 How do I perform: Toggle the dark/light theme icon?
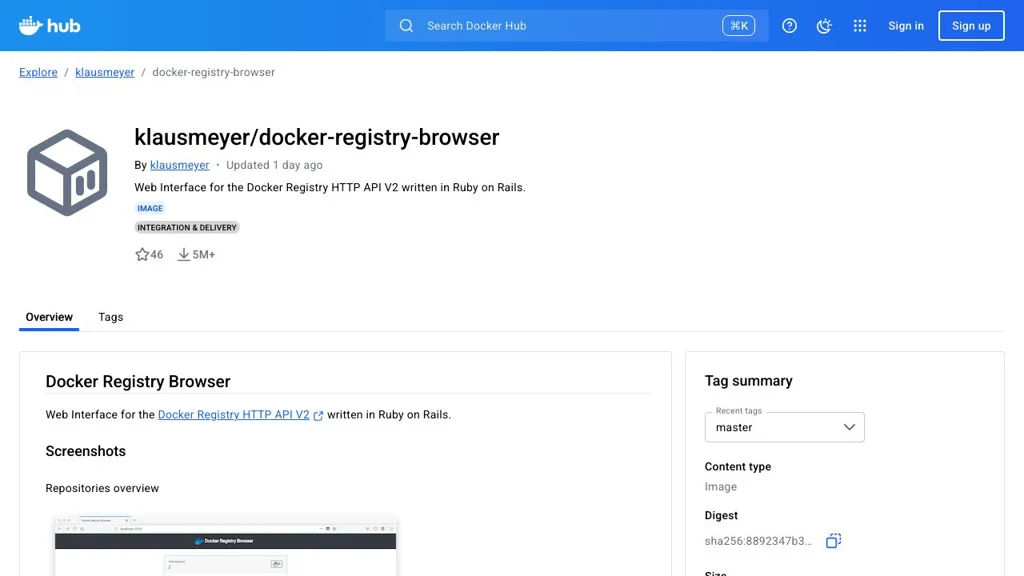[824, 26]
